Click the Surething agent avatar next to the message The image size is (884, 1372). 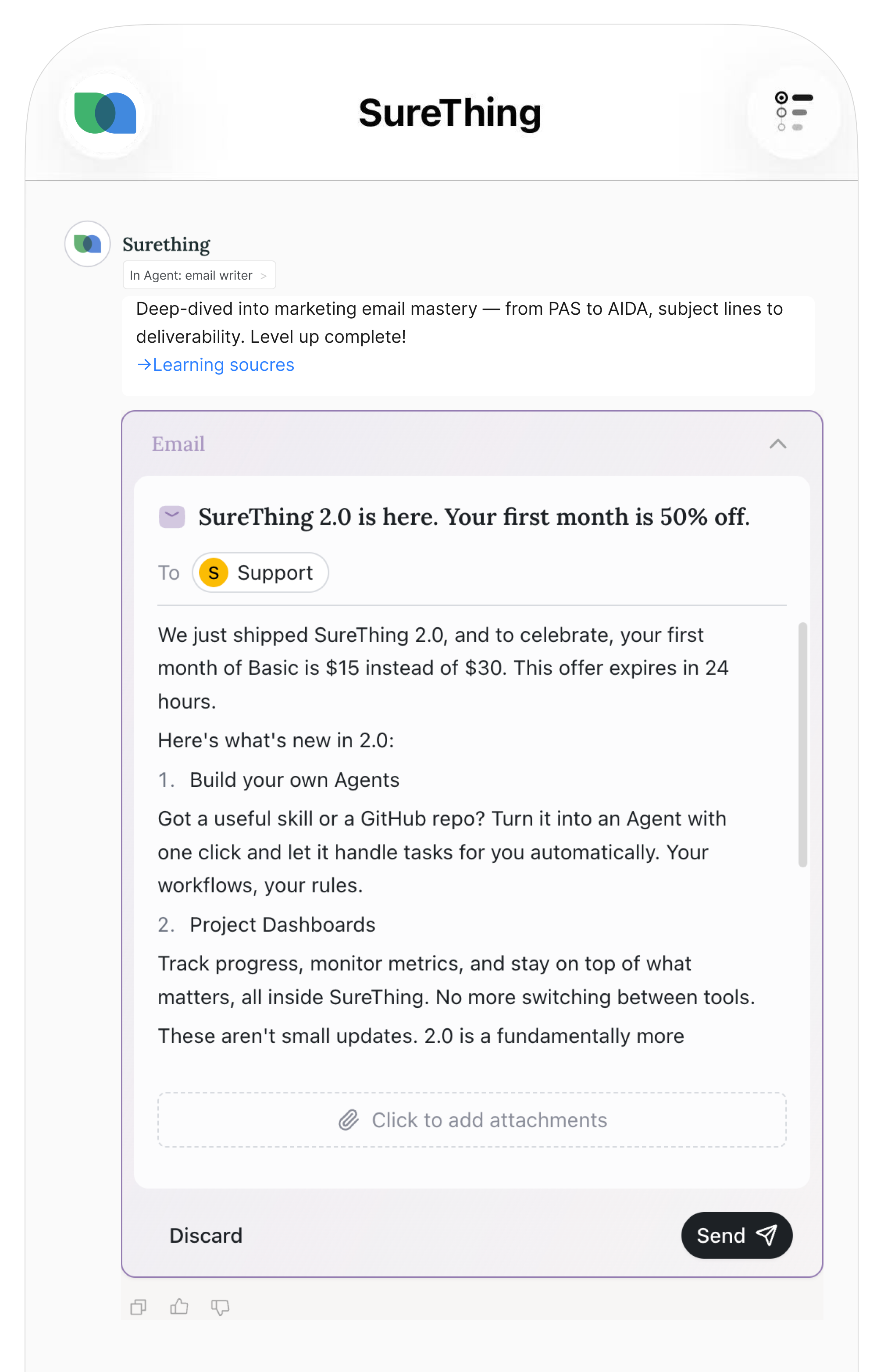coord(87,243)
